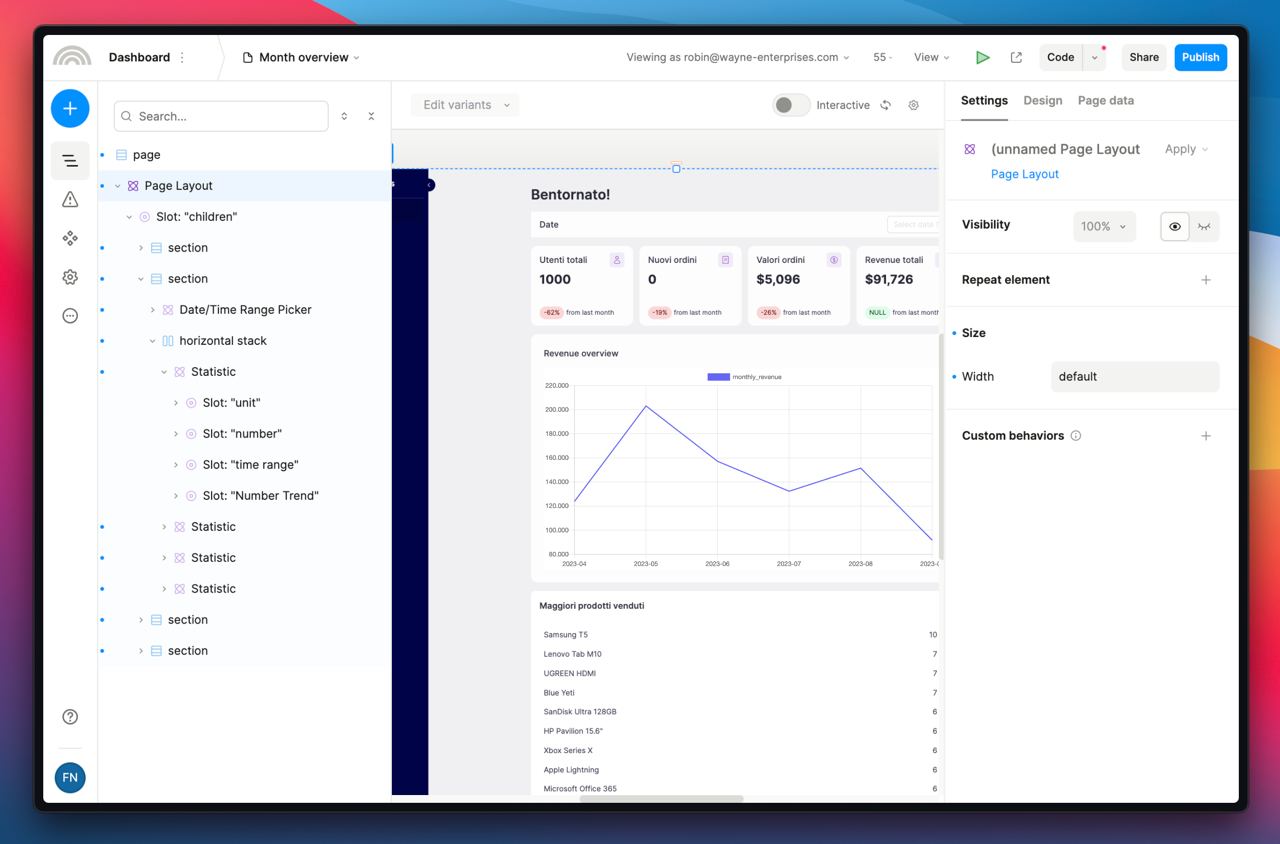Image resolution: width=1280 pixels, height=844 pixels.
Task: Set element not visible with closed-eye icon
Action: [1204, 227]
